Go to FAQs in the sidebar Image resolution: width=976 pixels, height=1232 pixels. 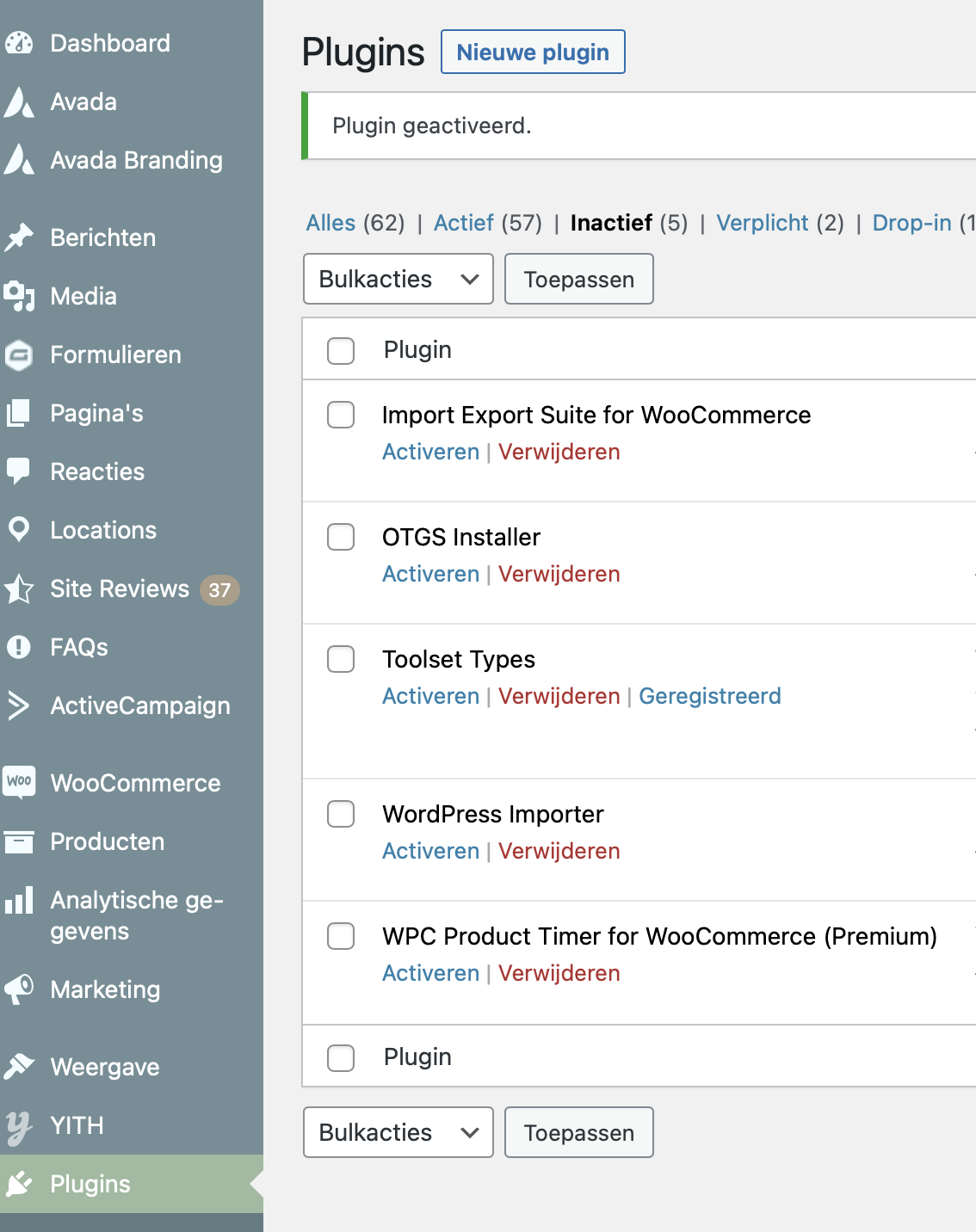[x=79, y=647]
